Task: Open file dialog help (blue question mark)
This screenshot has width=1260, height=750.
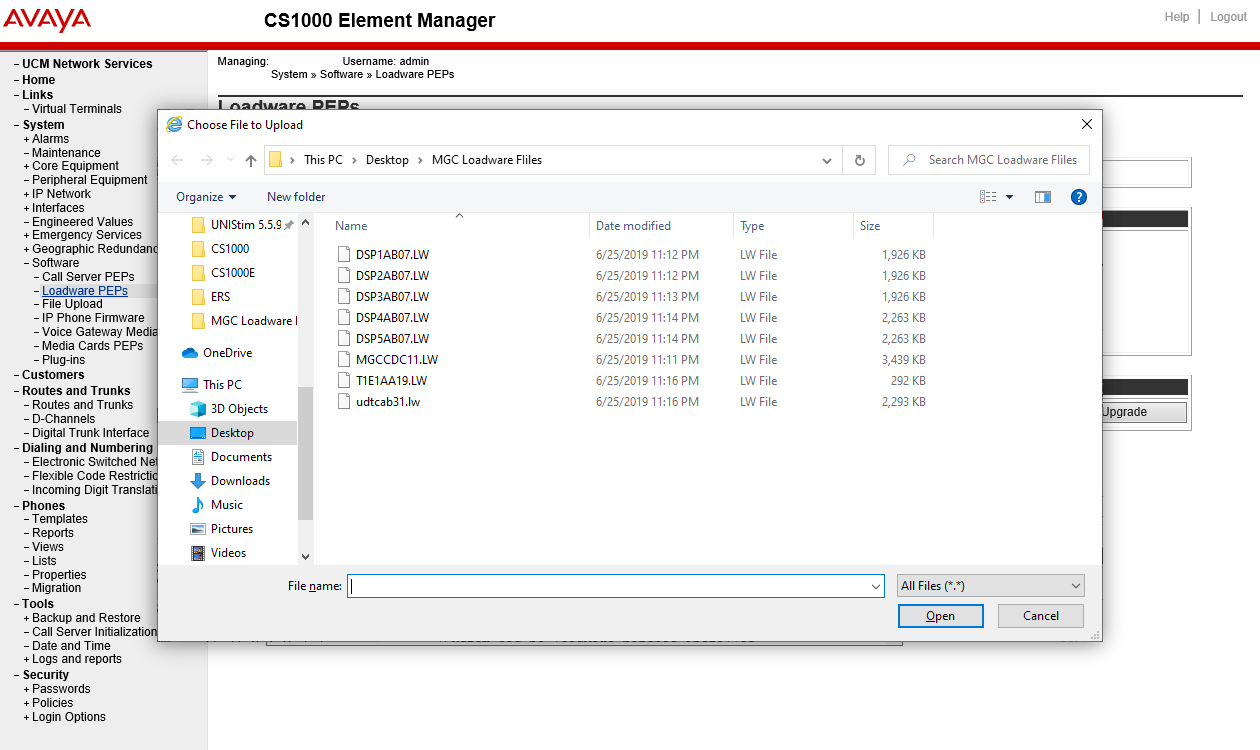Action: click(x=1079, y=197)
